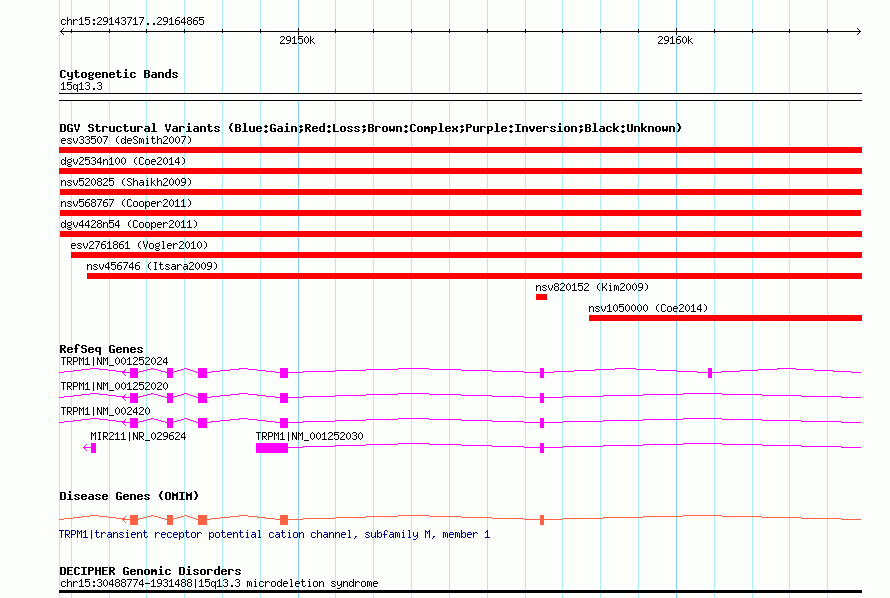Click the leftmost orange OMIM exon block
The height and width of the screenshot is (598, 890).
tap(134, 520)
